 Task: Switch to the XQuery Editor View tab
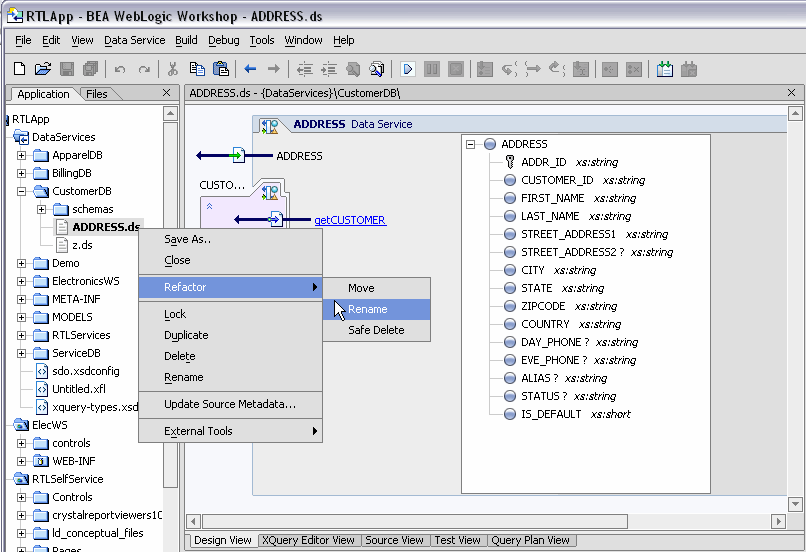click(308, 540)
